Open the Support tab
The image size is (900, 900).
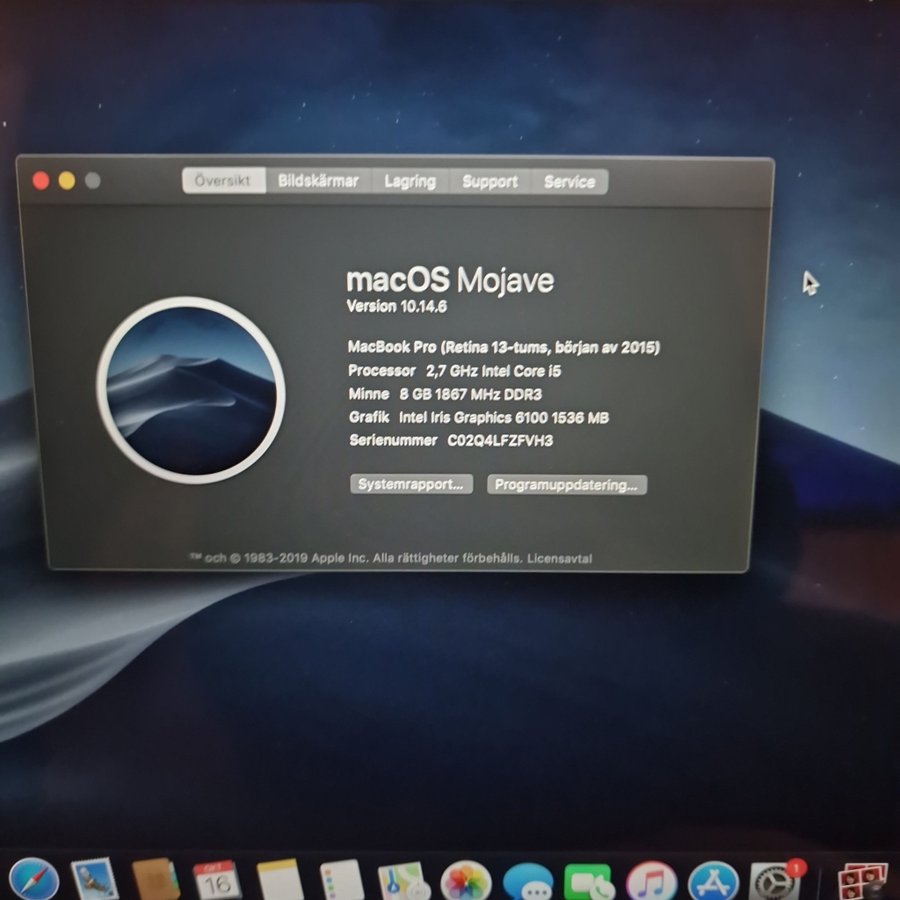pyautogui.click(x=490, y=182)
